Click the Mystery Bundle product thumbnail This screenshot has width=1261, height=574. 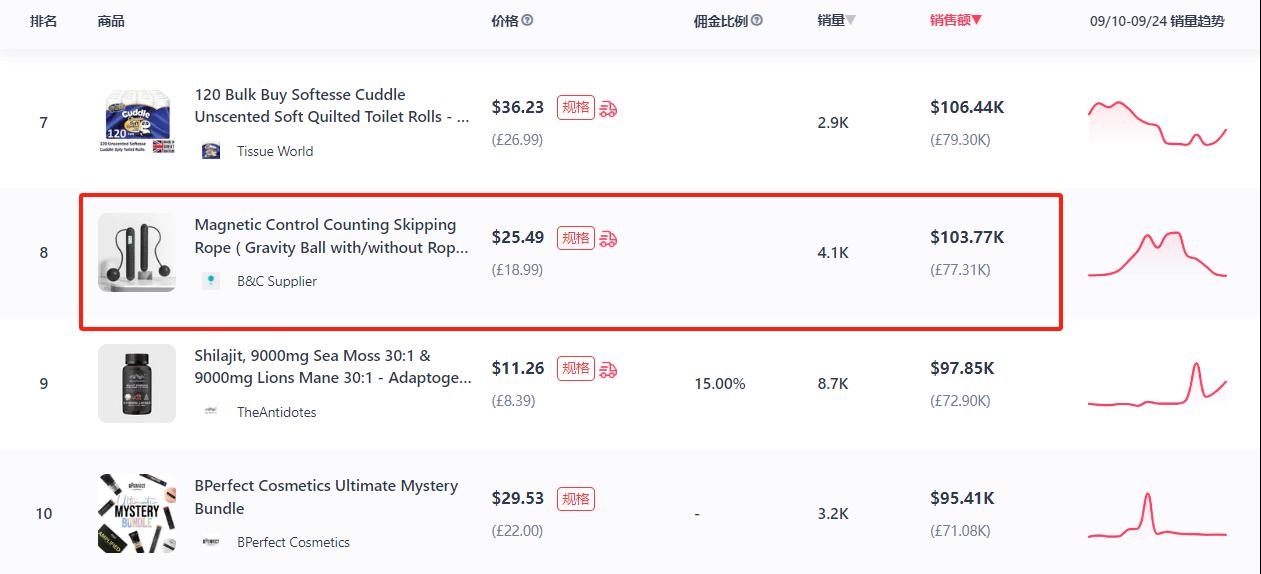coord(137,514)
